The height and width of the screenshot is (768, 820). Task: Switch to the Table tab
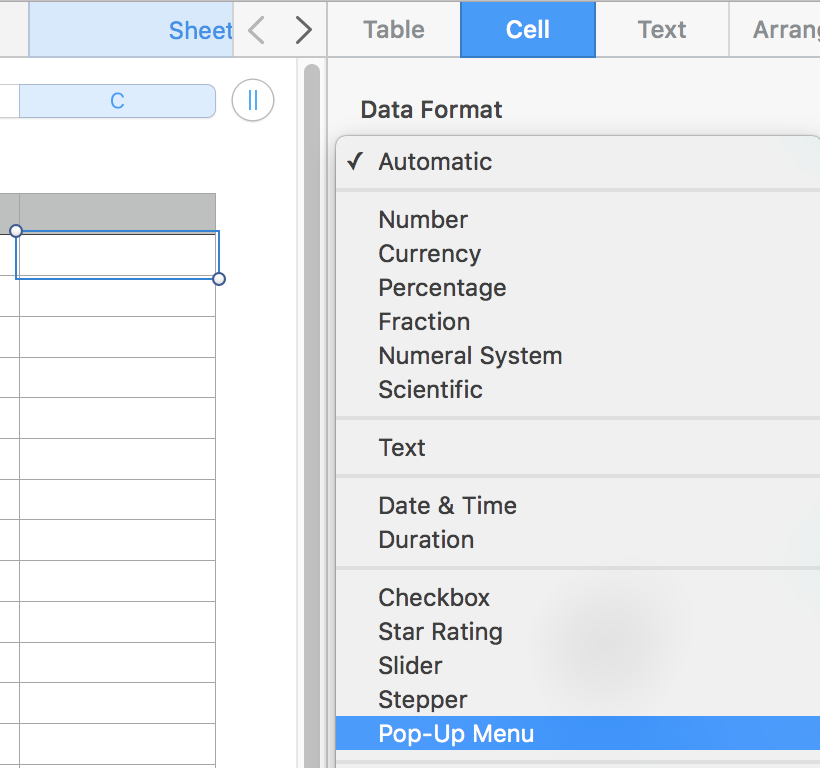394,30
